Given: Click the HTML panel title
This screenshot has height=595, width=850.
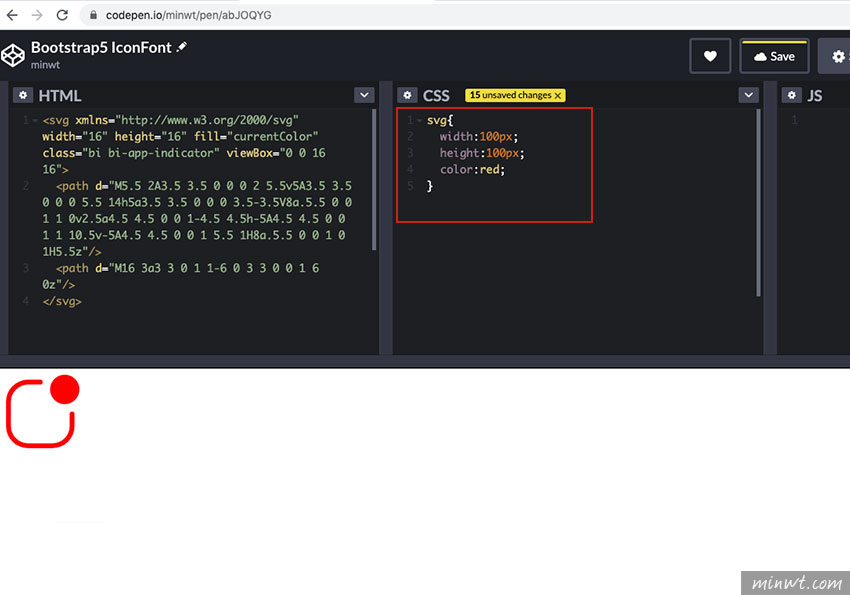Looking at the screenshot, I should [60, 96].
